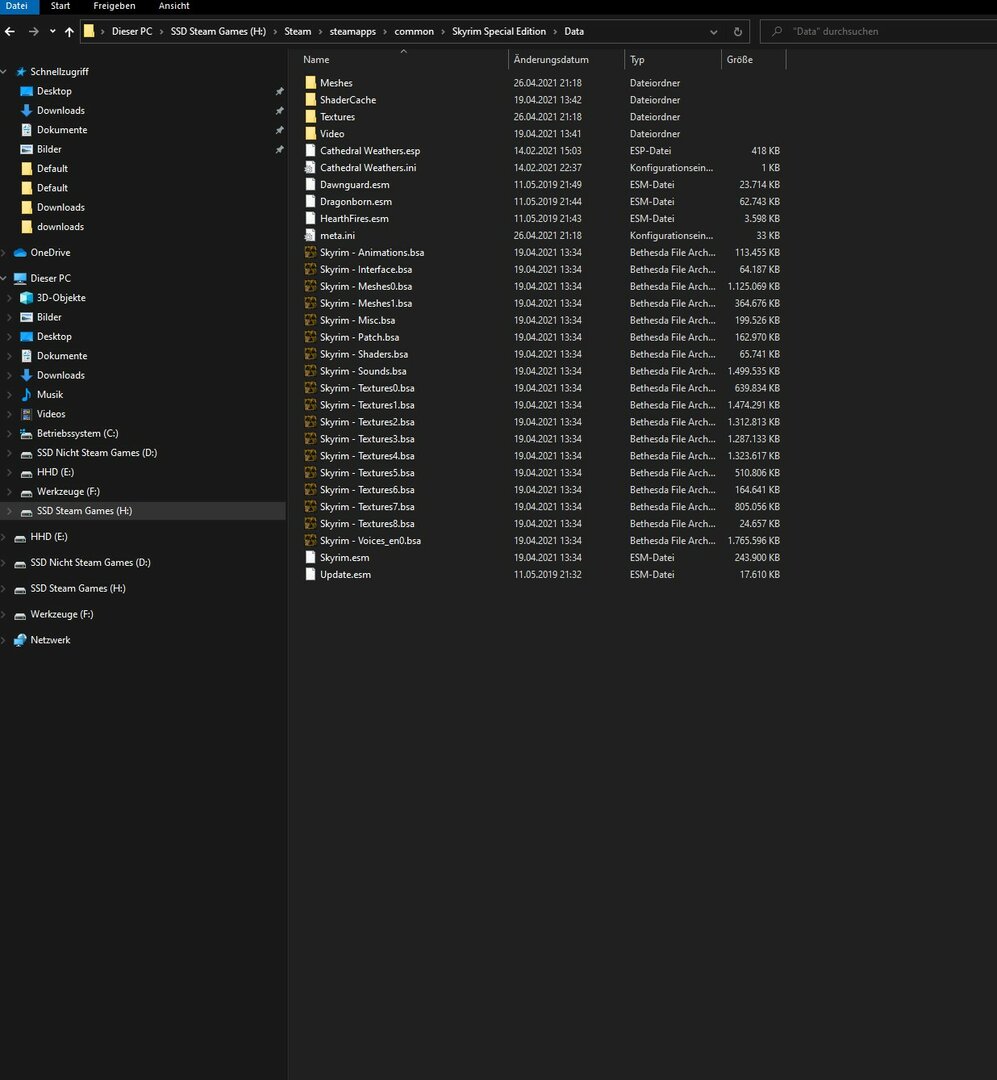The height and width of the screenshot is (1080, 997).
Task: Sort by the Änderungsdatum column header
Action: (x=551, y=60)
